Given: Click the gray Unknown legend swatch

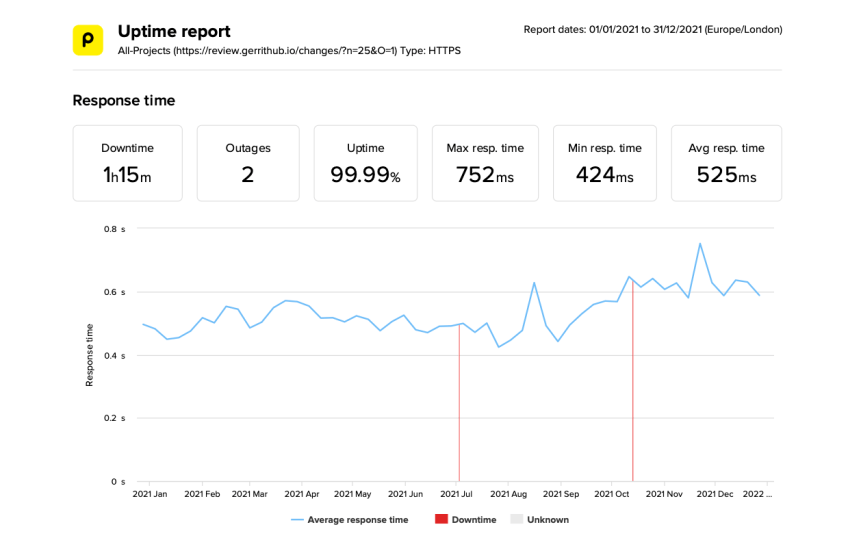Looking at the screenshot, I should tap(516, 520).
